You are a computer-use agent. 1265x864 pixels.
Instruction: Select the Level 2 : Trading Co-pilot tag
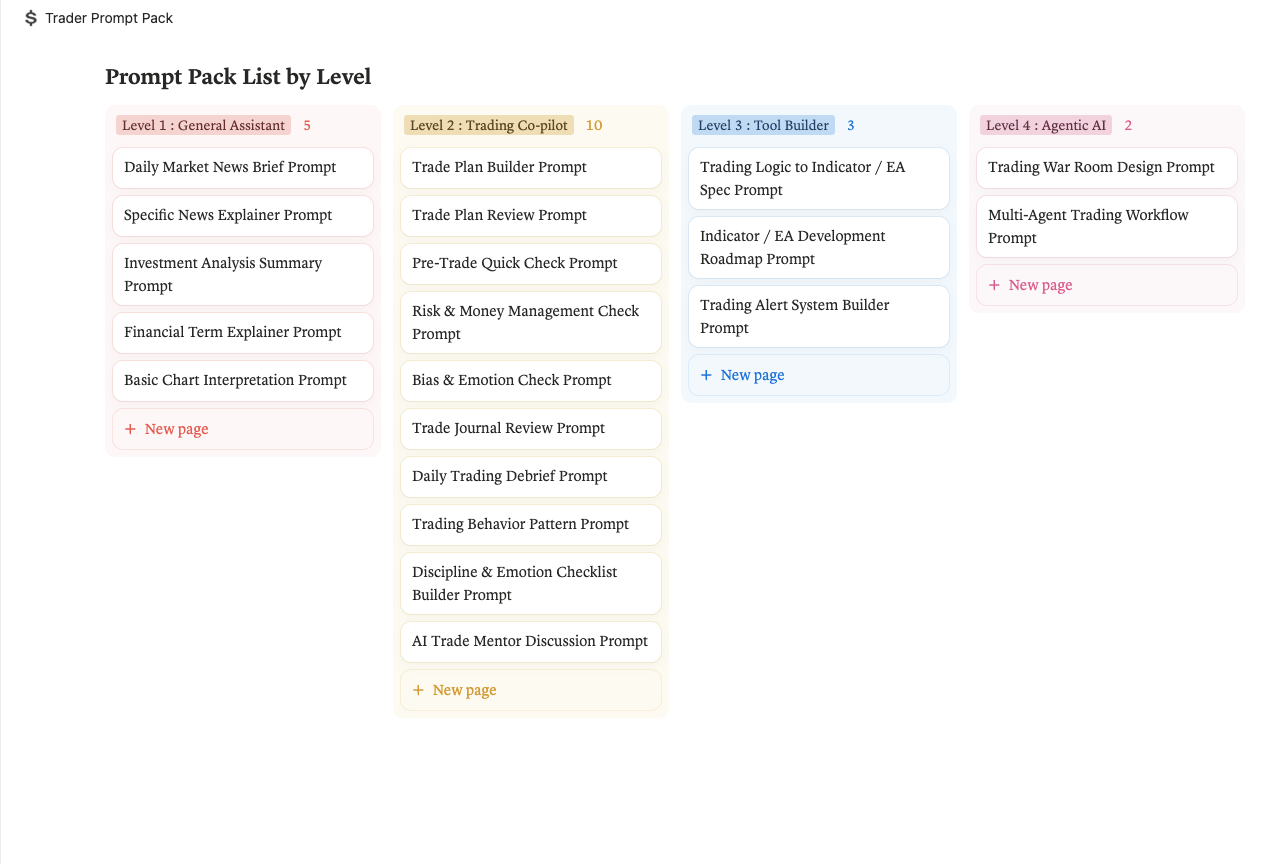489,125
